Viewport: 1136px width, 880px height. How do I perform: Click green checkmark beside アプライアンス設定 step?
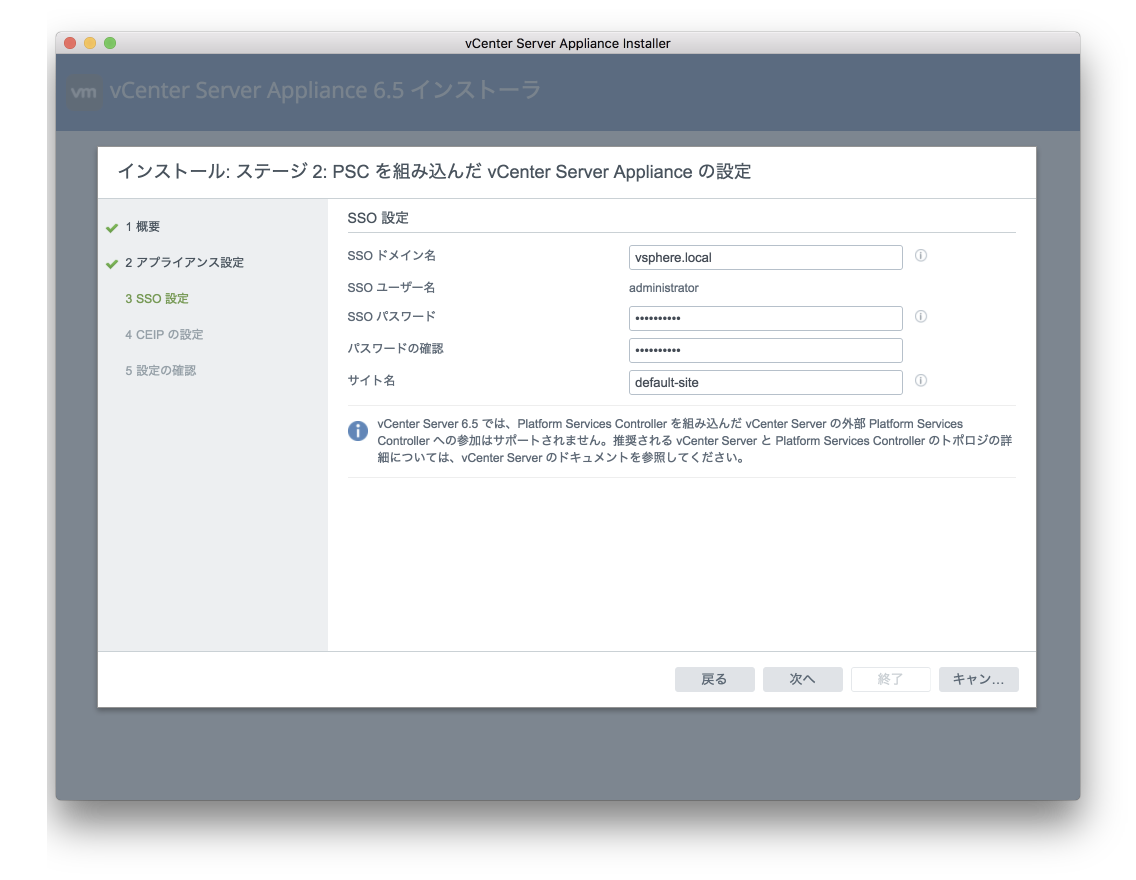[x=112, y=264]
